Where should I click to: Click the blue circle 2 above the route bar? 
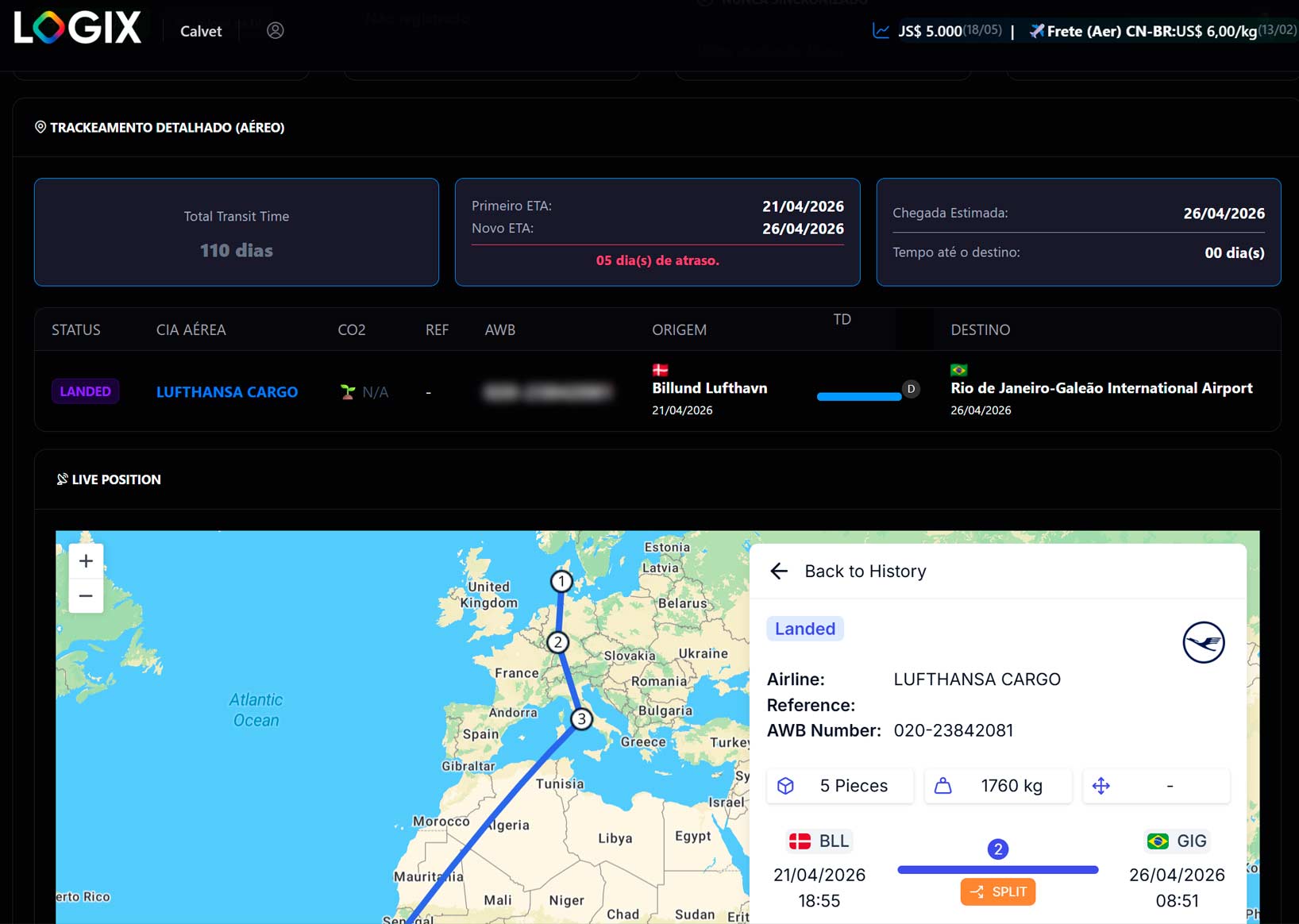(998, 849)
